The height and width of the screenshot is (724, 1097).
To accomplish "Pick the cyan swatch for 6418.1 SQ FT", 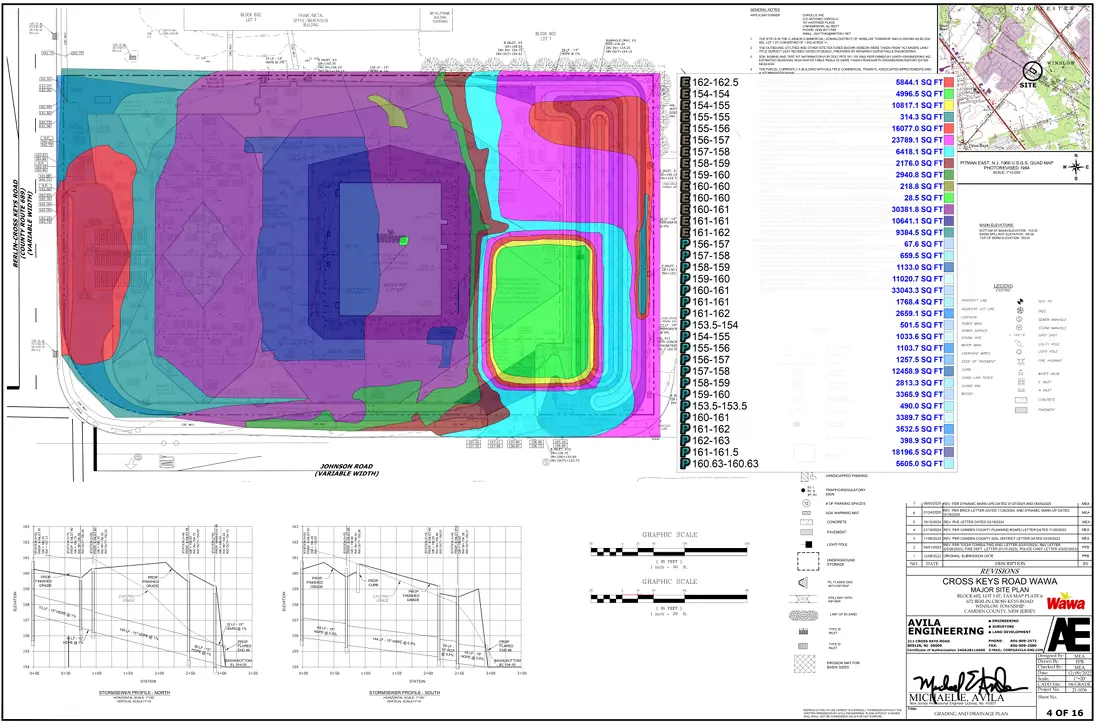I will pos(949,152).
